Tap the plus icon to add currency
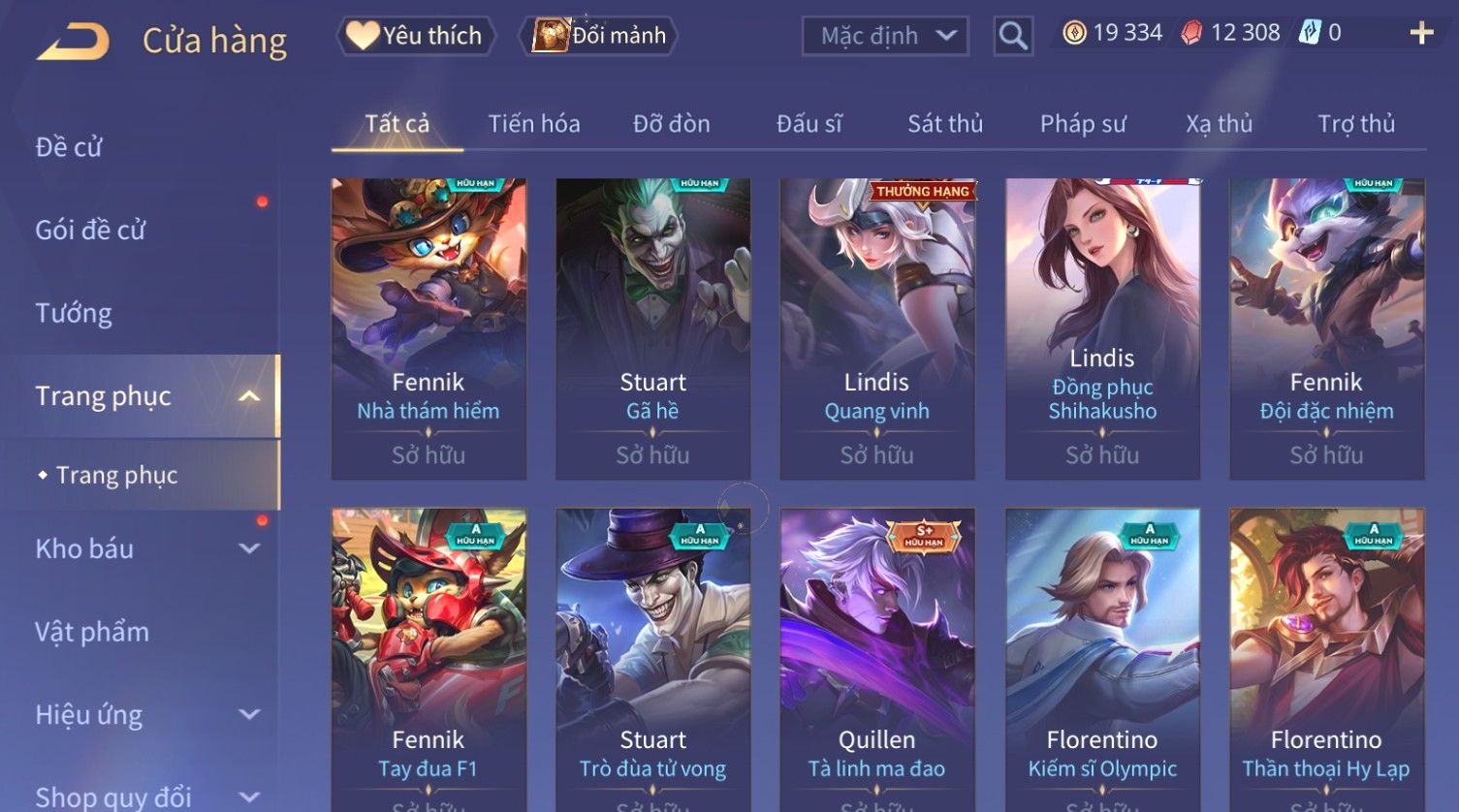Viewport: 1459px width, 812px height. coord(1421,33)
